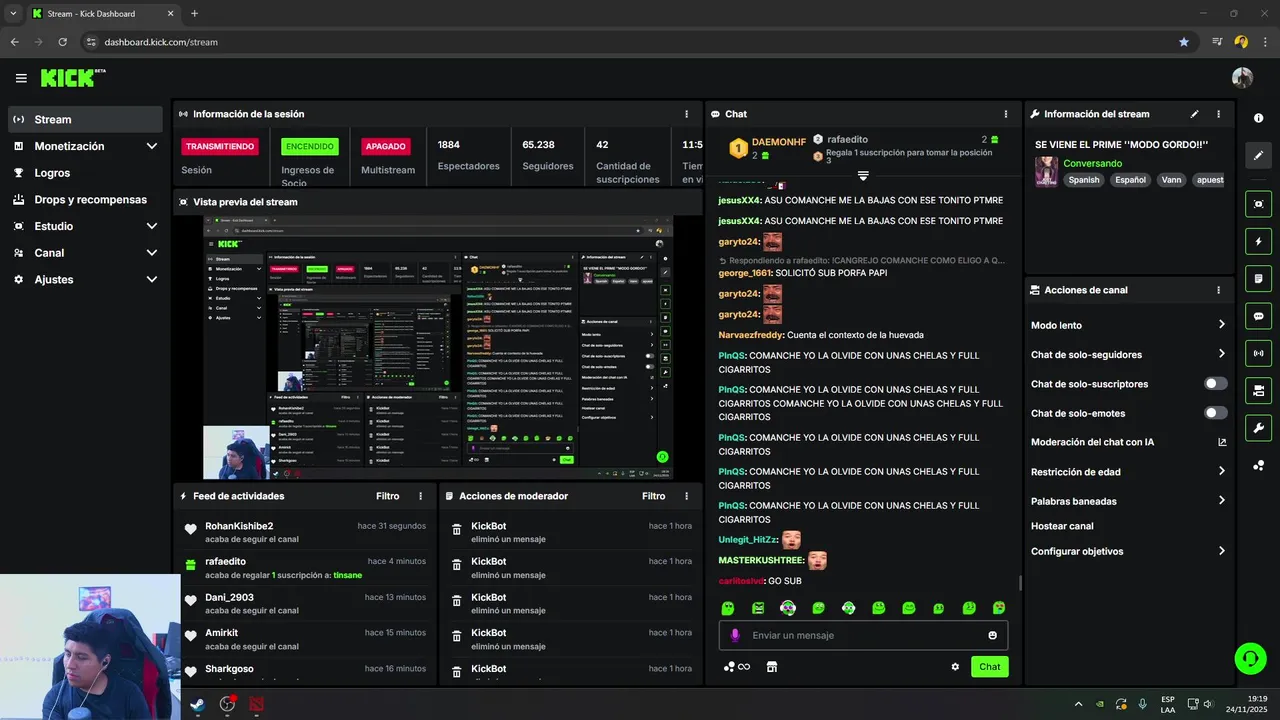
Task: Click the document widget icon in right toolbar
Action: [x=1258, y=278]
